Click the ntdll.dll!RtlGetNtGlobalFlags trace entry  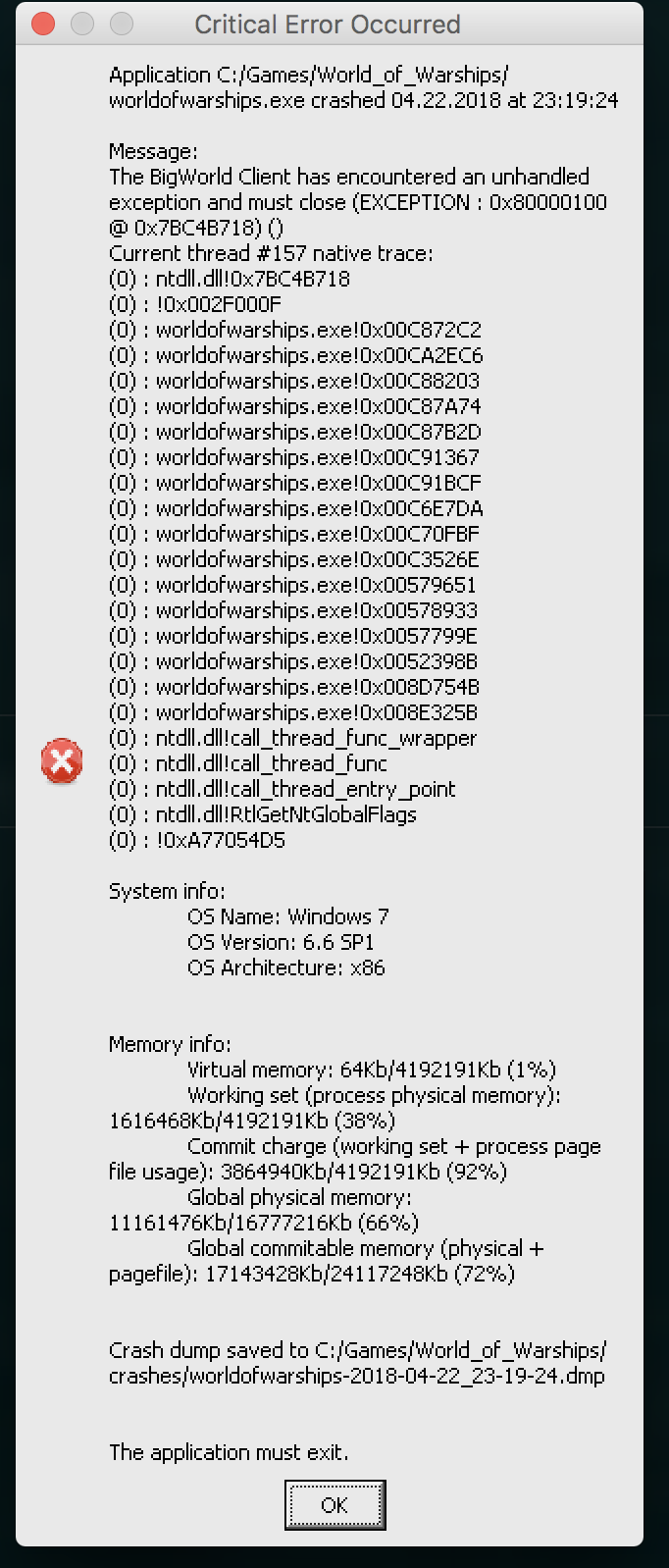coord(263,814)
